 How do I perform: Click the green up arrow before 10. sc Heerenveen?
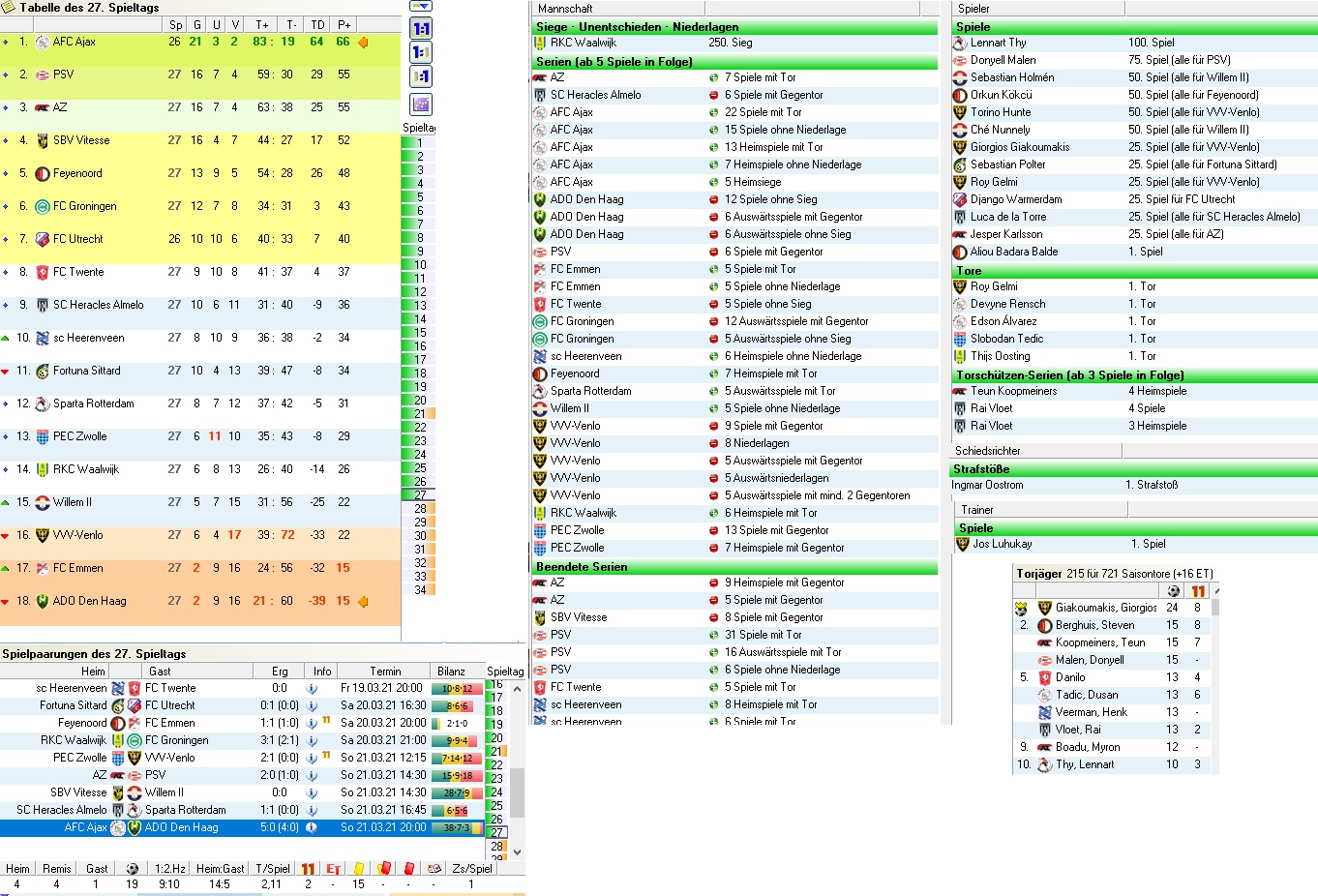coord(6,338)
